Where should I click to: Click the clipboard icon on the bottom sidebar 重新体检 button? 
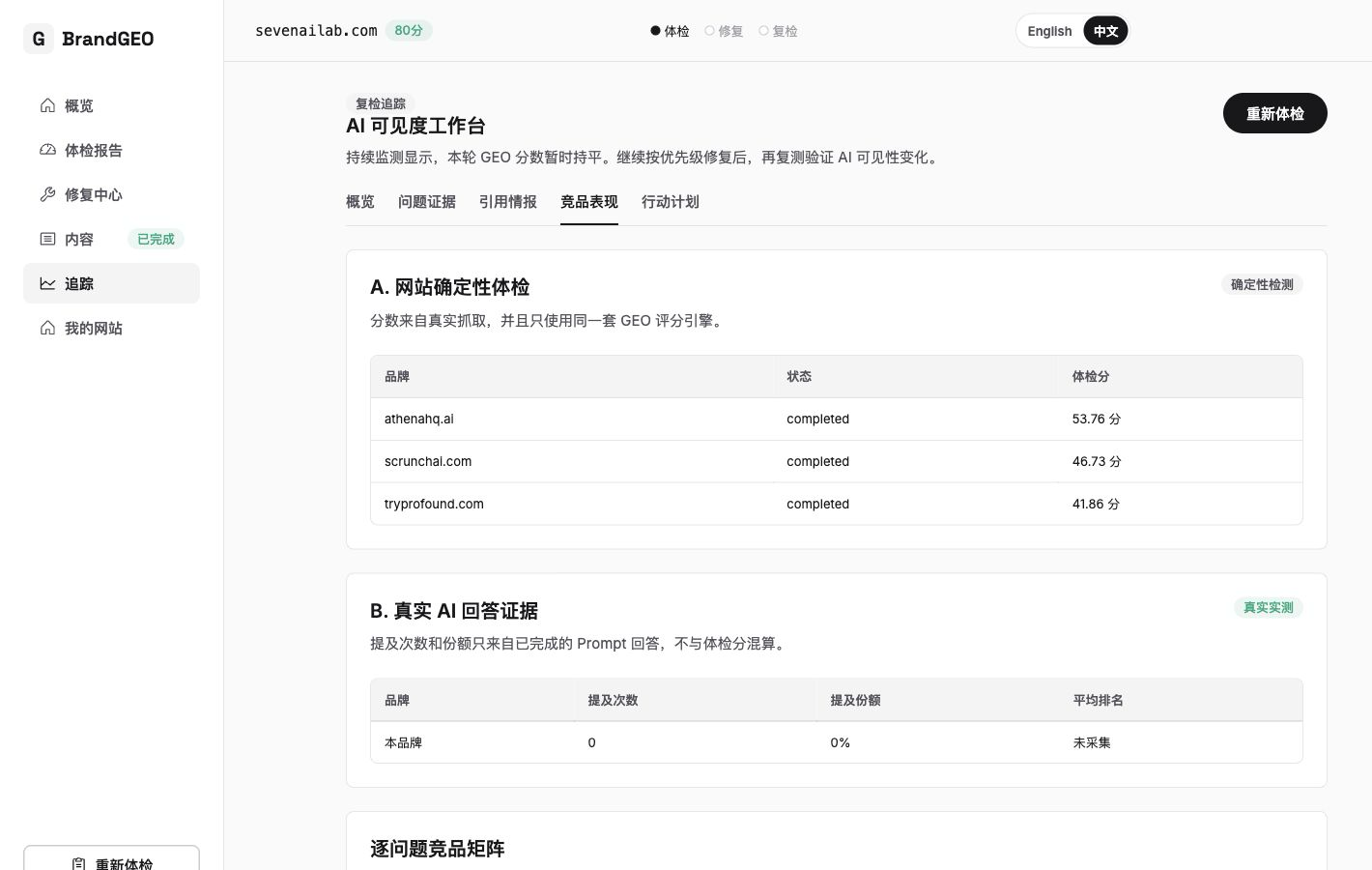point(79,863)
